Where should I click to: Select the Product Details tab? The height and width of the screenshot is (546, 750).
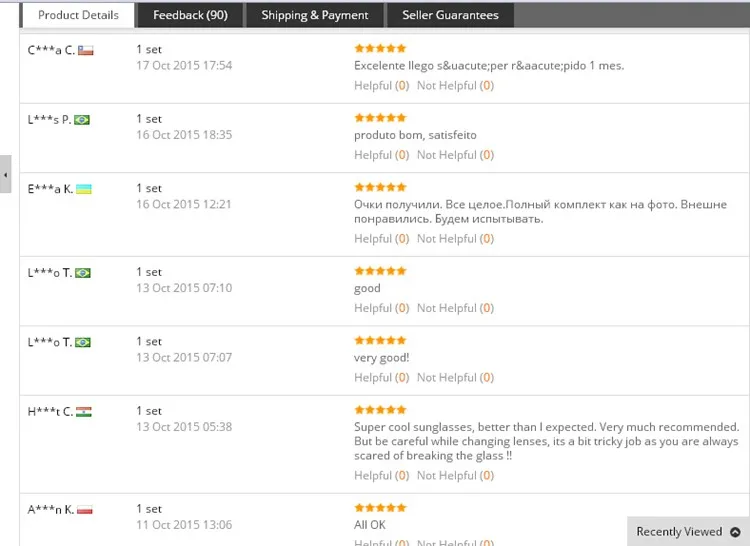[x=78, y=15]
